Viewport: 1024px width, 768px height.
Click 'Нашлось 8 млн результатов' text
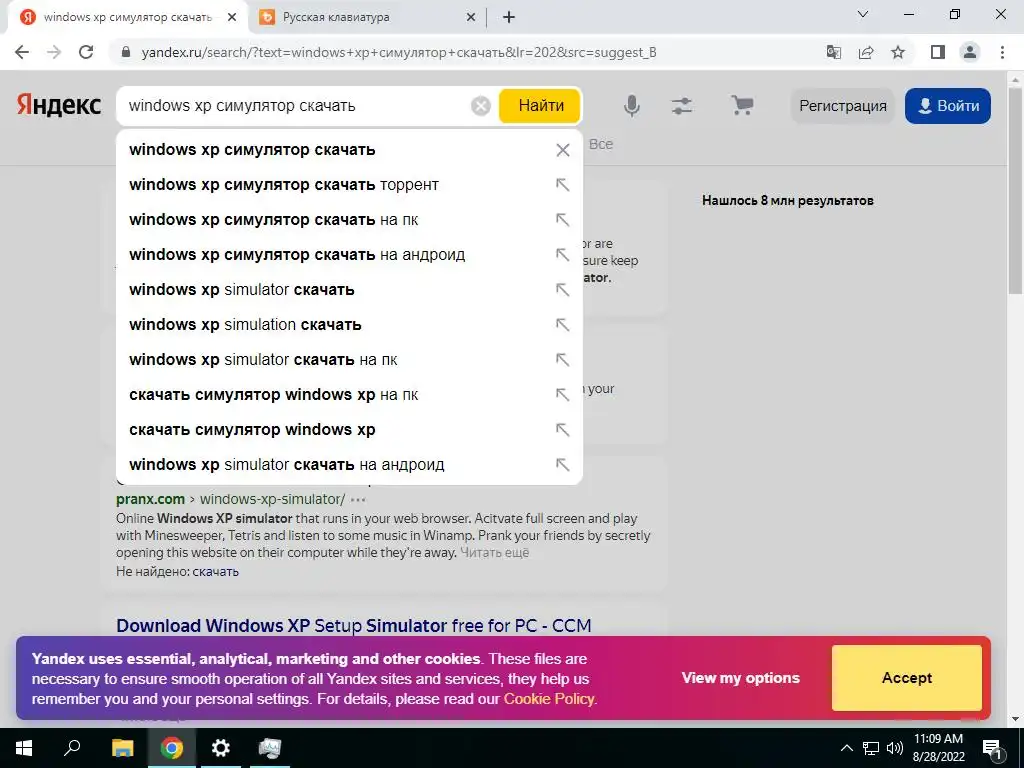(x=788, y=200)
